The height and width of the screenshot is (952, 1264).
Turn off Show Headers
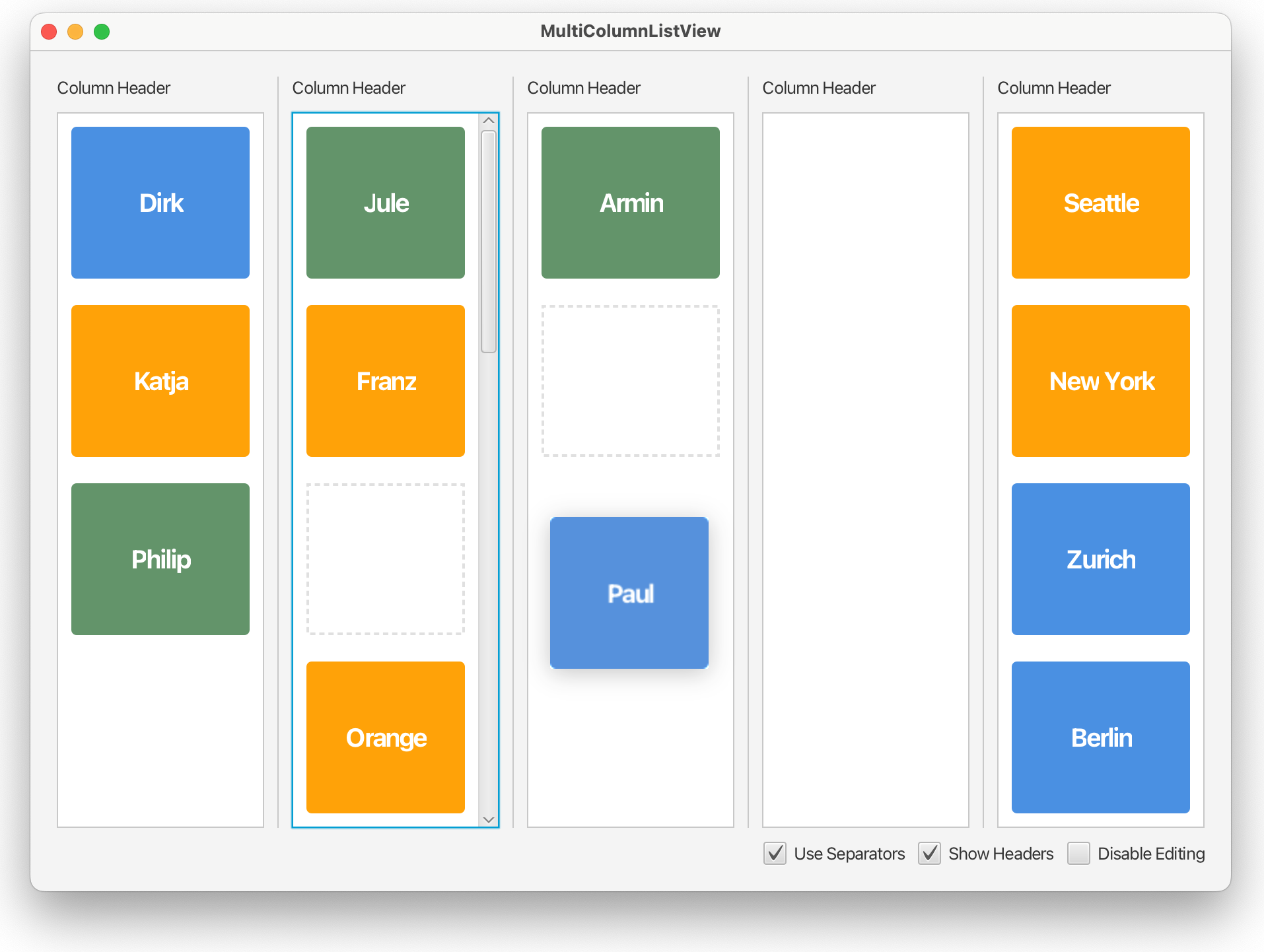pos(930,853)
